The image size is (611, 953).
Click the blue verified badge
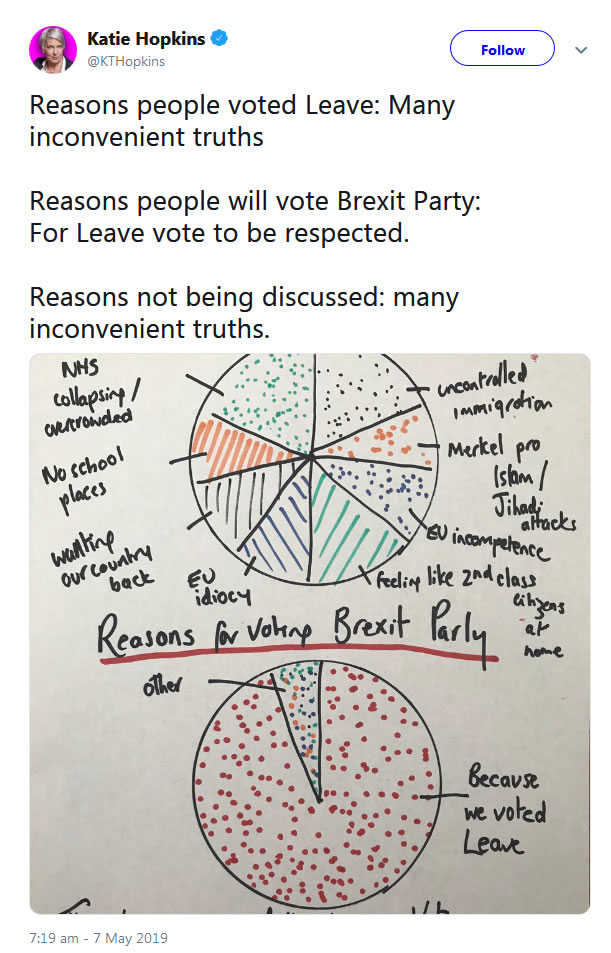(219, 39)
